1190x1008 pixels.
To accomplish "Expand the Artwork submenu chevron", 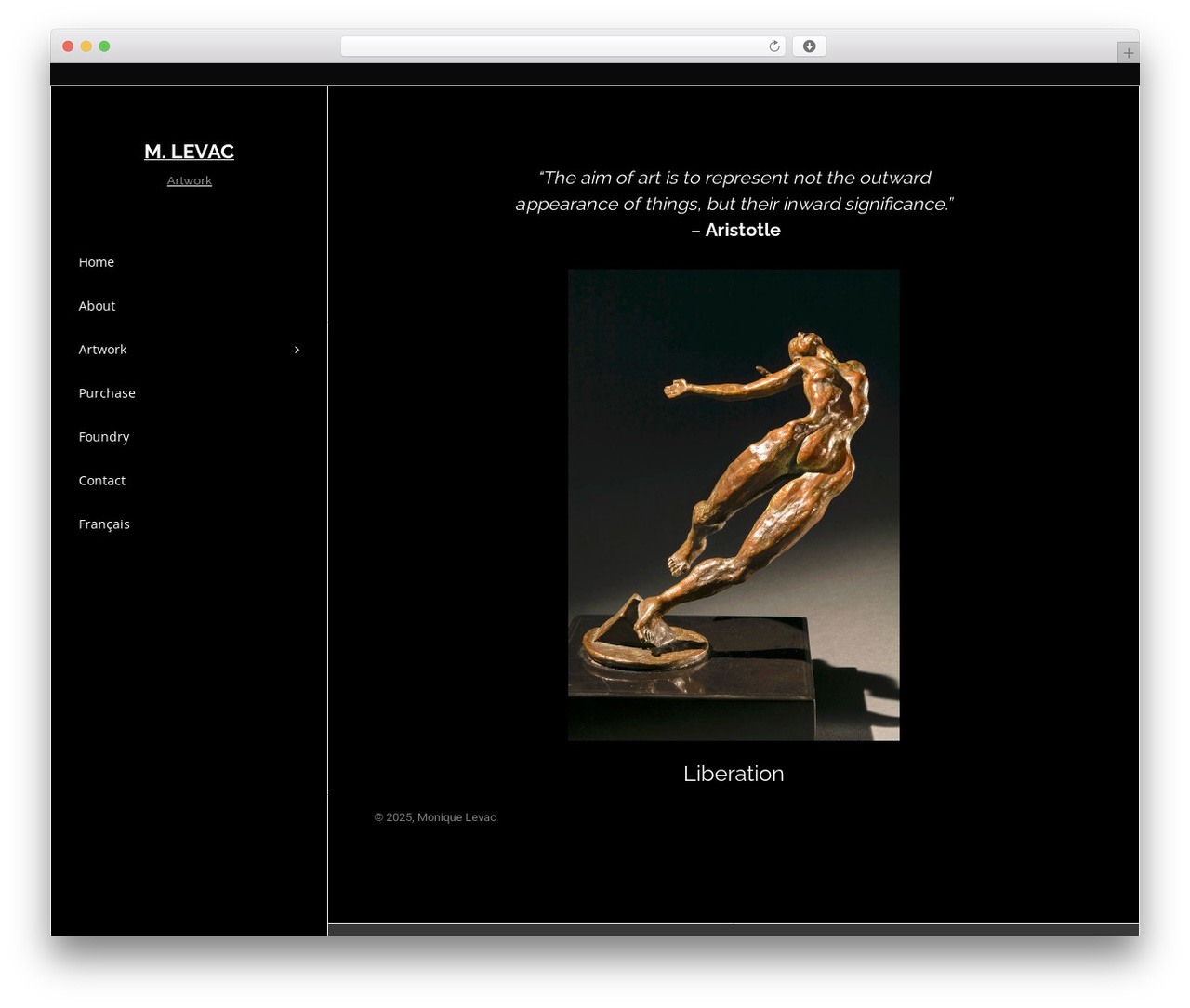I will (x=297, y=350).
